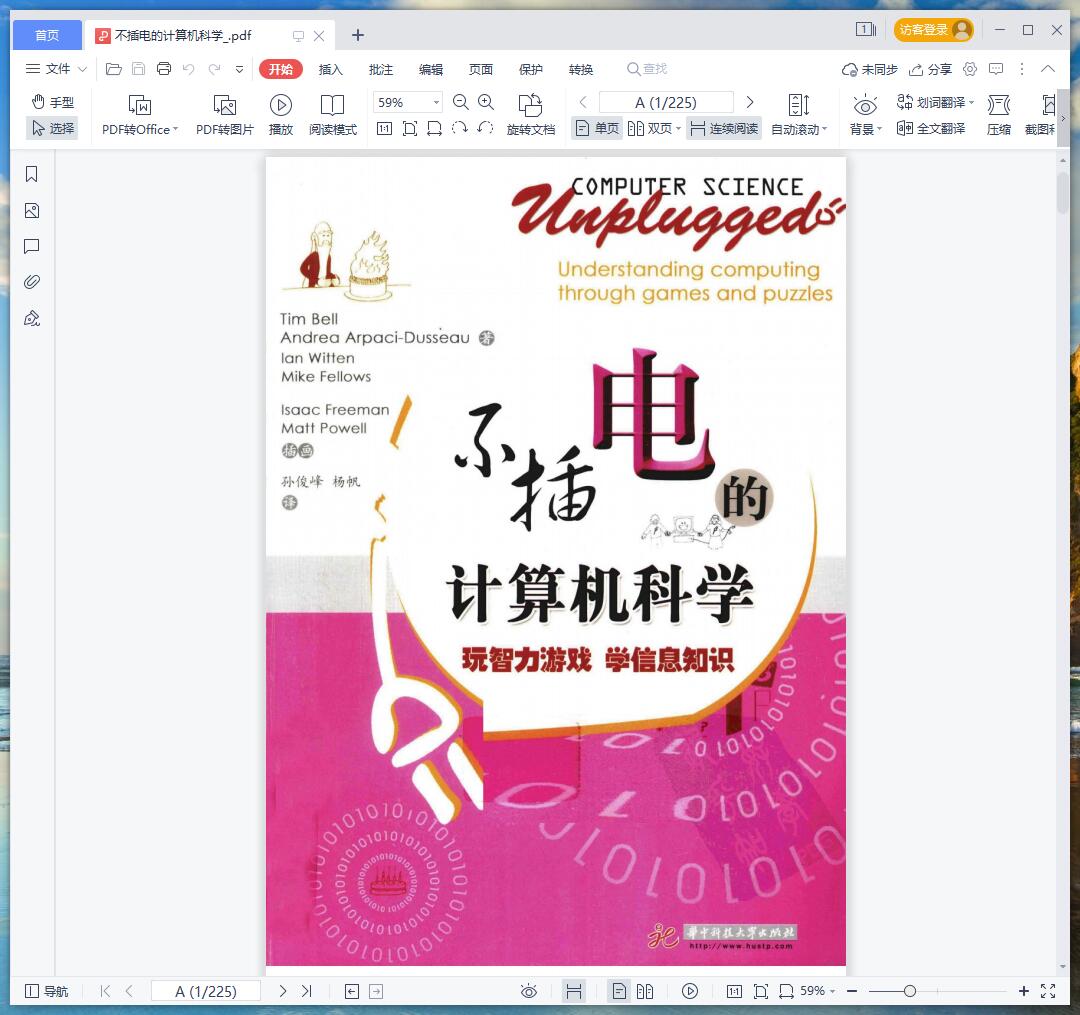Open background options (背景)
This screenshot has width=1080, height=1015.
[x=865, y=115]
